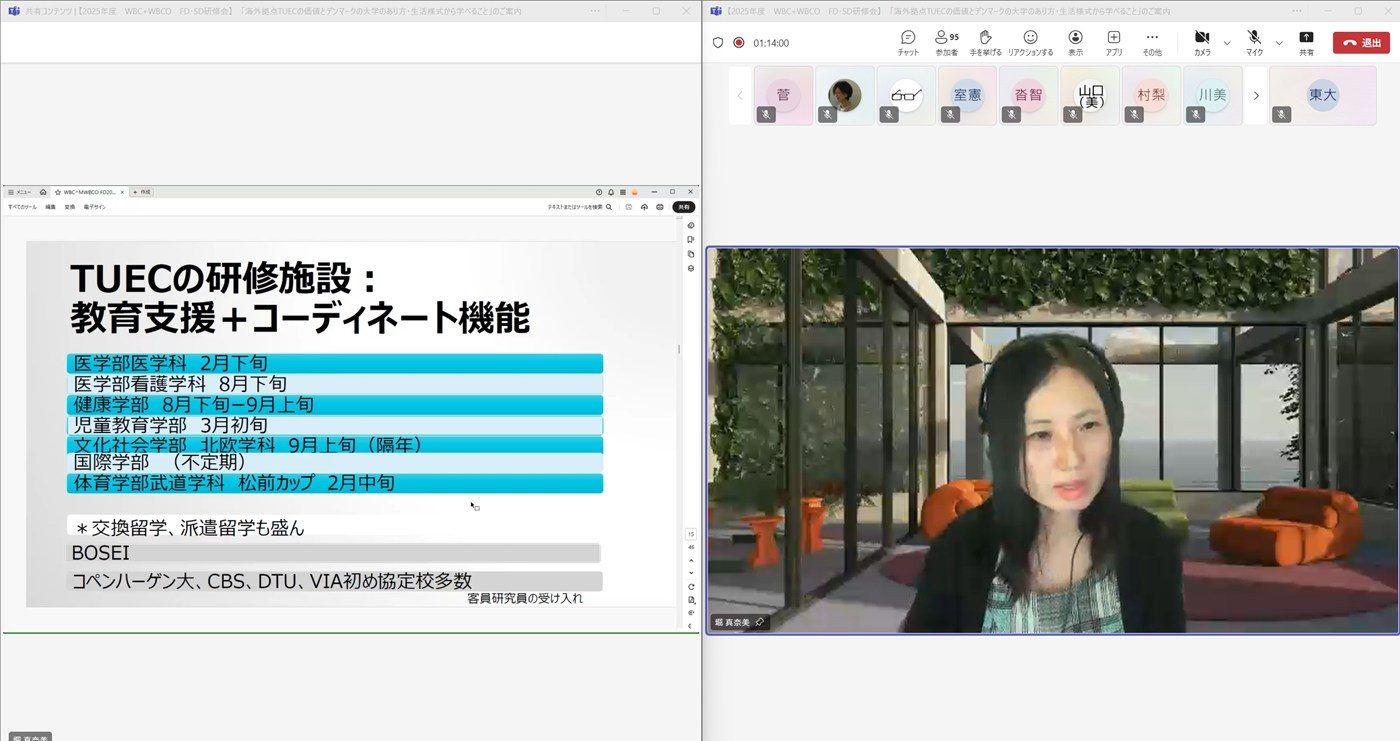Click the red recording indicator icon
The image size is (1400, 741).
tap(739, 43)
